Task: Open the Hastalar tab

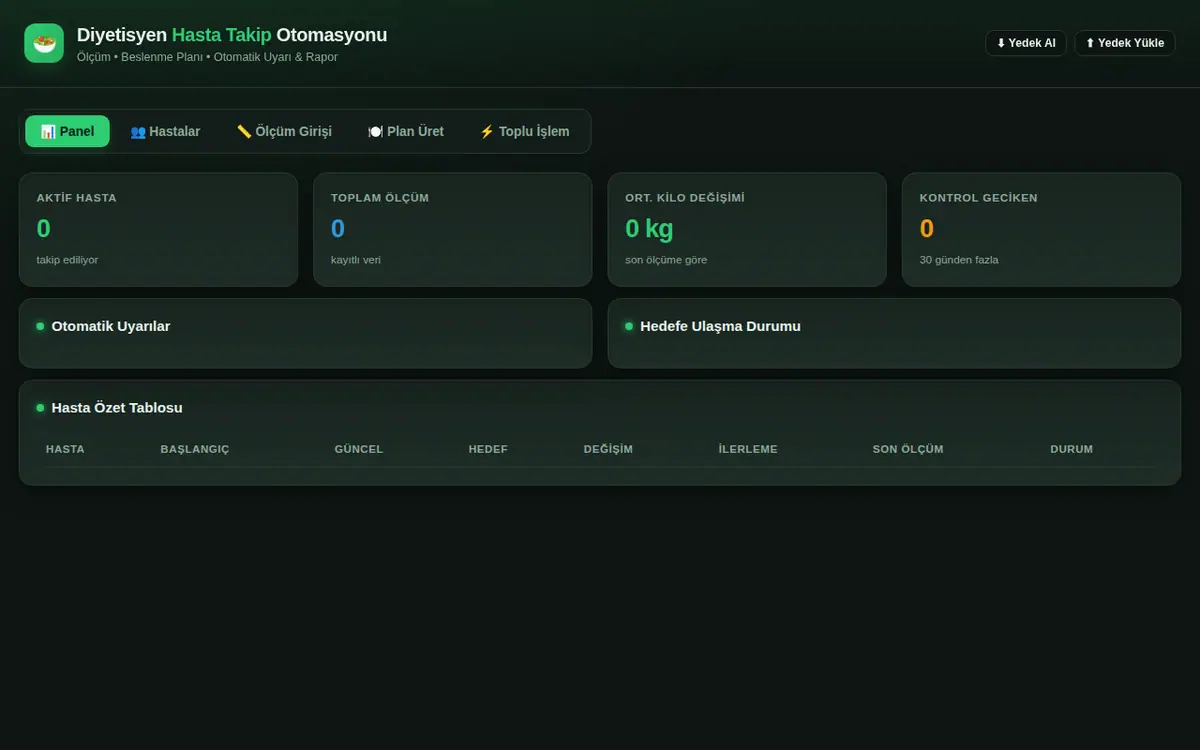Action: coord(165,131)
